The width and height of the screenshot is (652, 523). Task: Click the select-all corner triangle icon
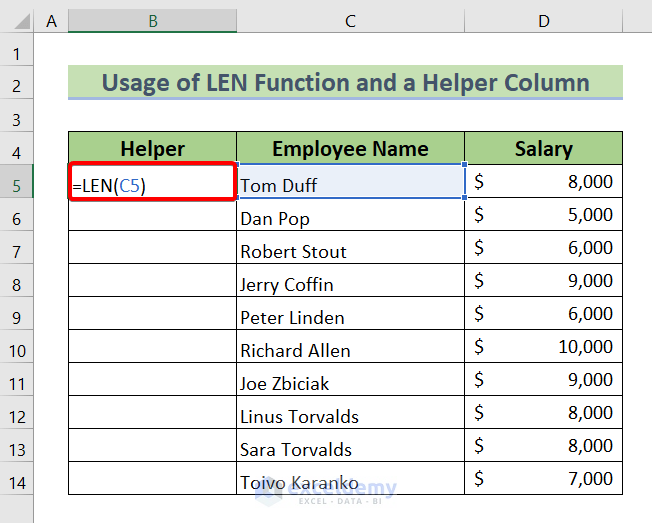17,20
